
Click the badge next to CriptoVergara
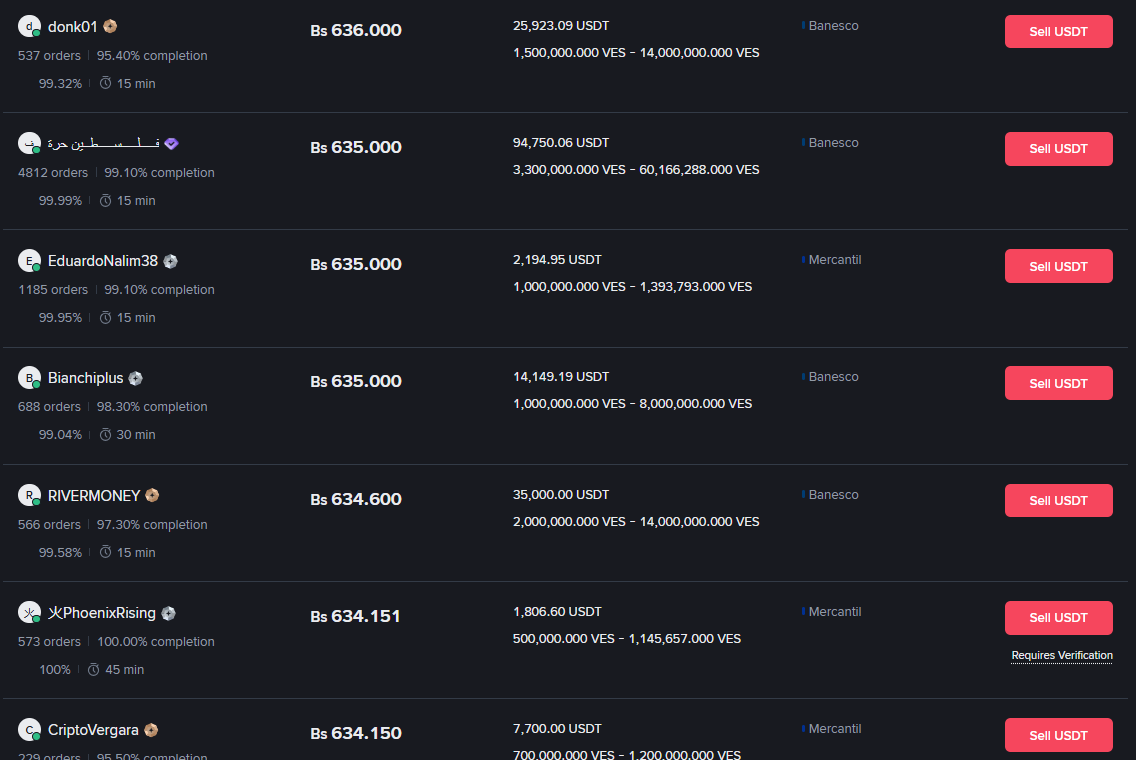(x=151, y=730)
